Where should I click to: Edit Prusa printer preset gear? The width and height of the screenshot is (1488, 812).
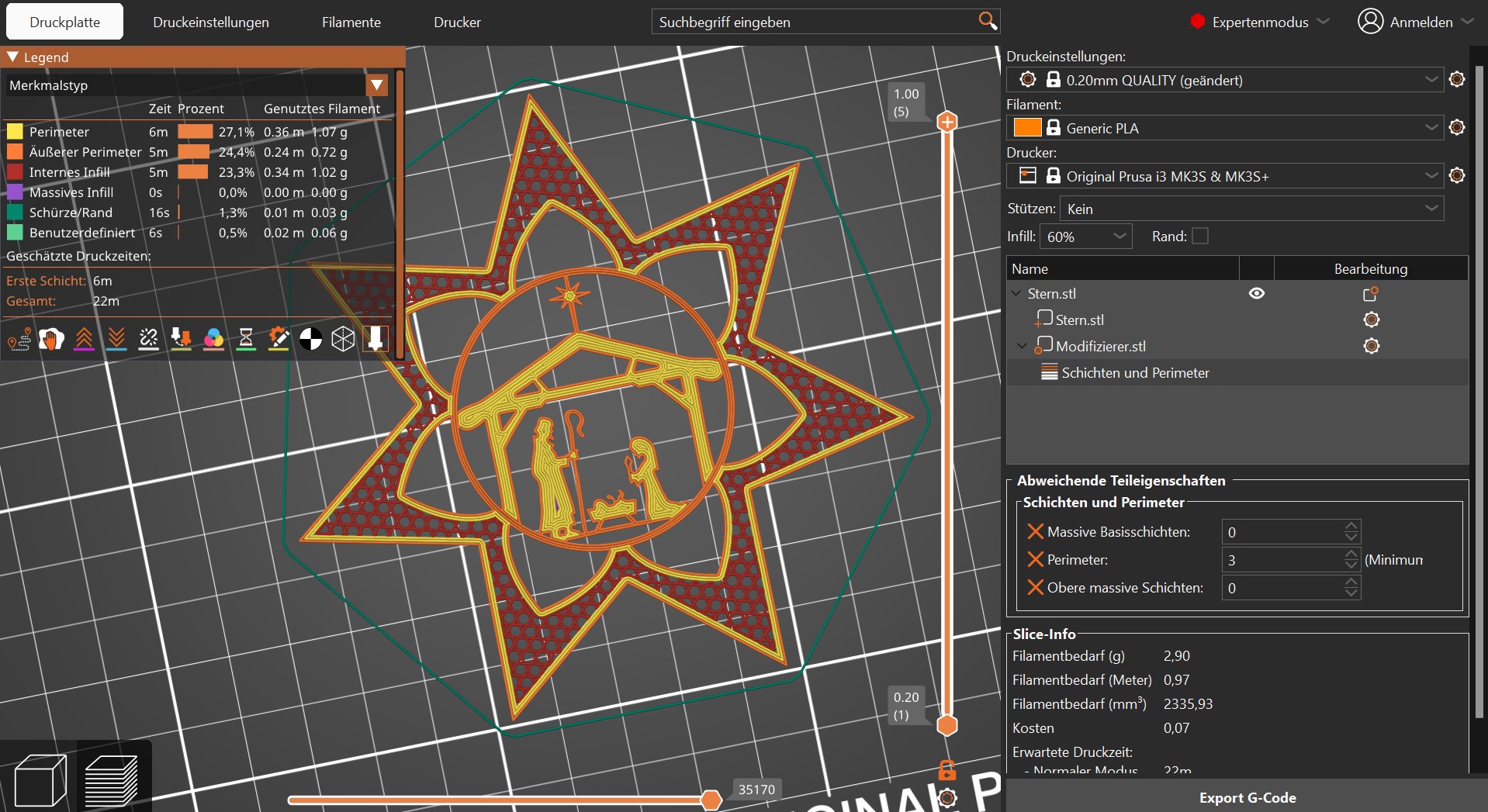point(1457,175)
